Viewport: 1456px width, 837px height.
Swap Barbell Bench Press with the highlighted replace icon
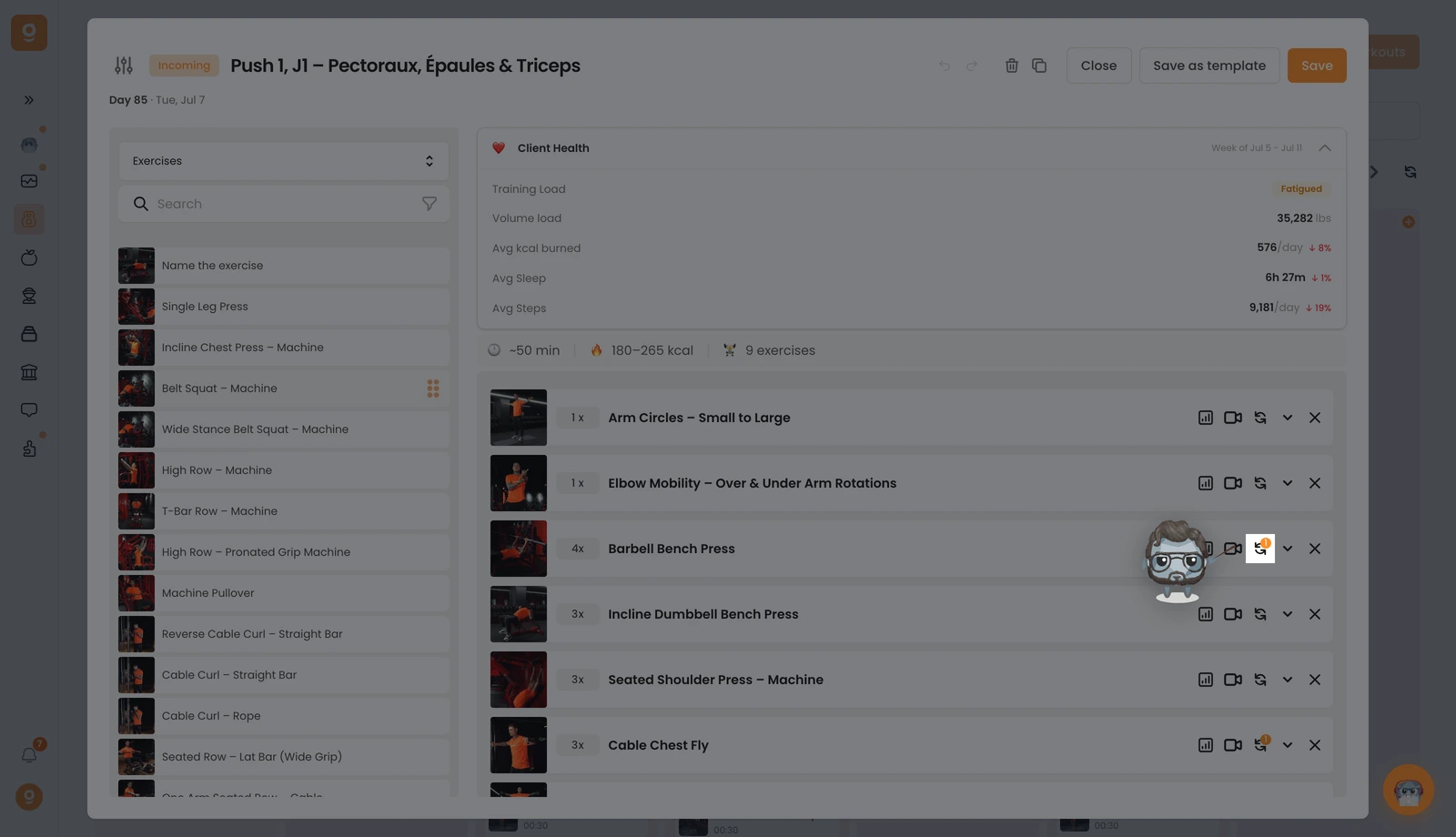pyautogui.click(x=1260, y=549)
